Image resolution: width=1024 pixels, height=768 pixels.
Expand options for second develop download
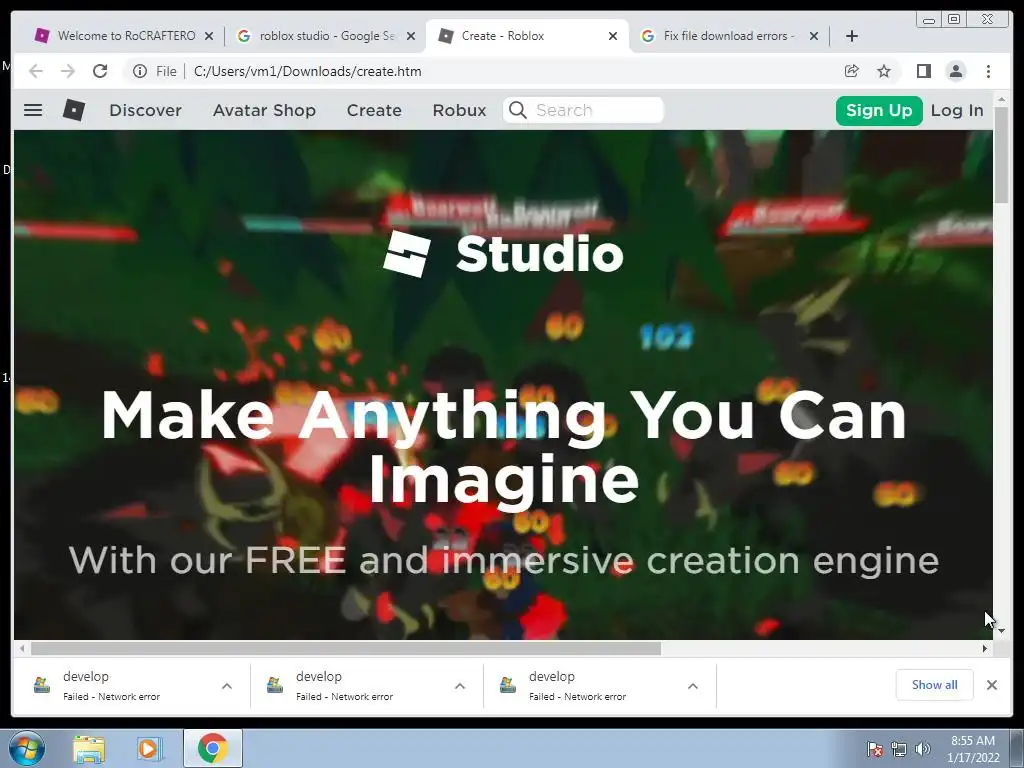(460, 686)
